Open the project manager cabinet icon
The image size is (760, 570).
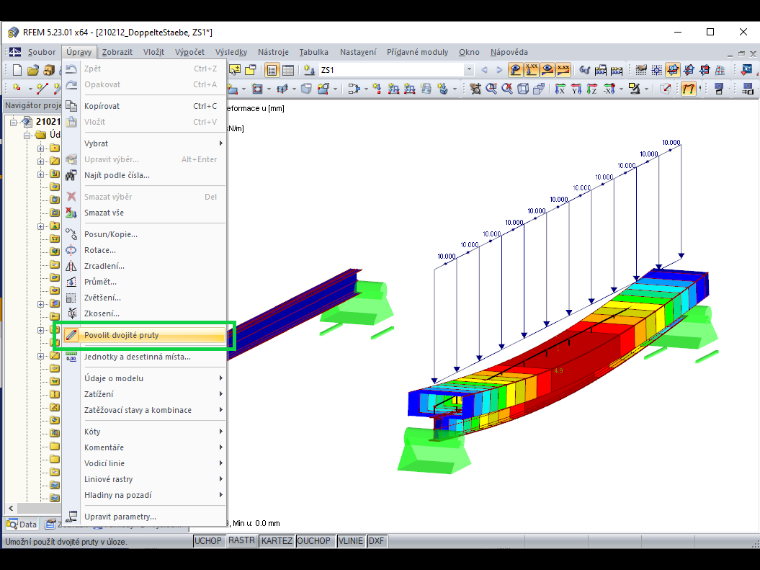point(48,70)
